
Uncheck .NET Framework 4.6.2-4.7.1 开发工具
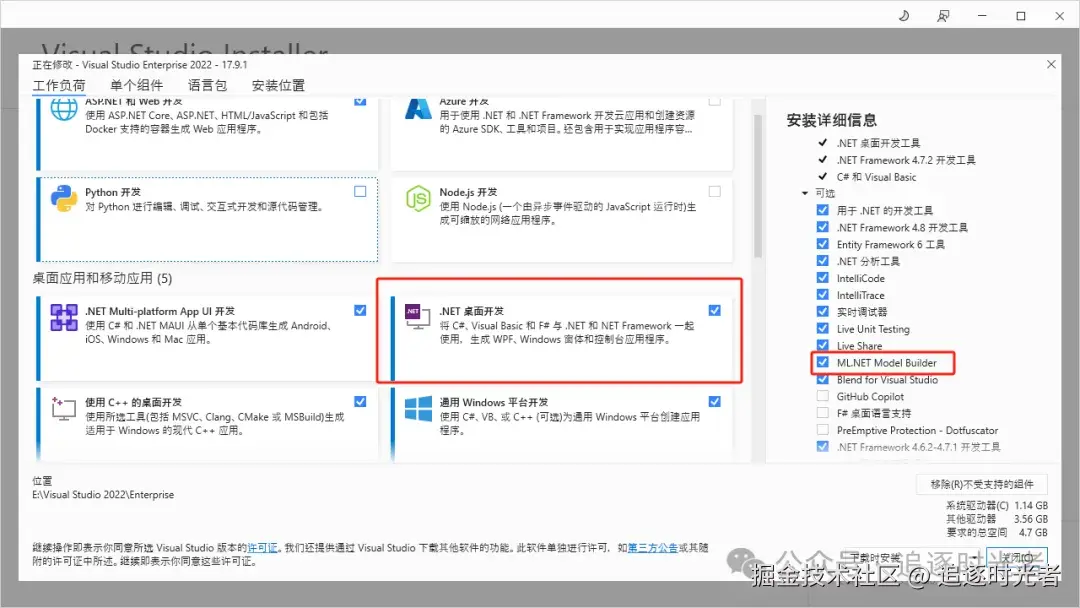pos(822,447)
